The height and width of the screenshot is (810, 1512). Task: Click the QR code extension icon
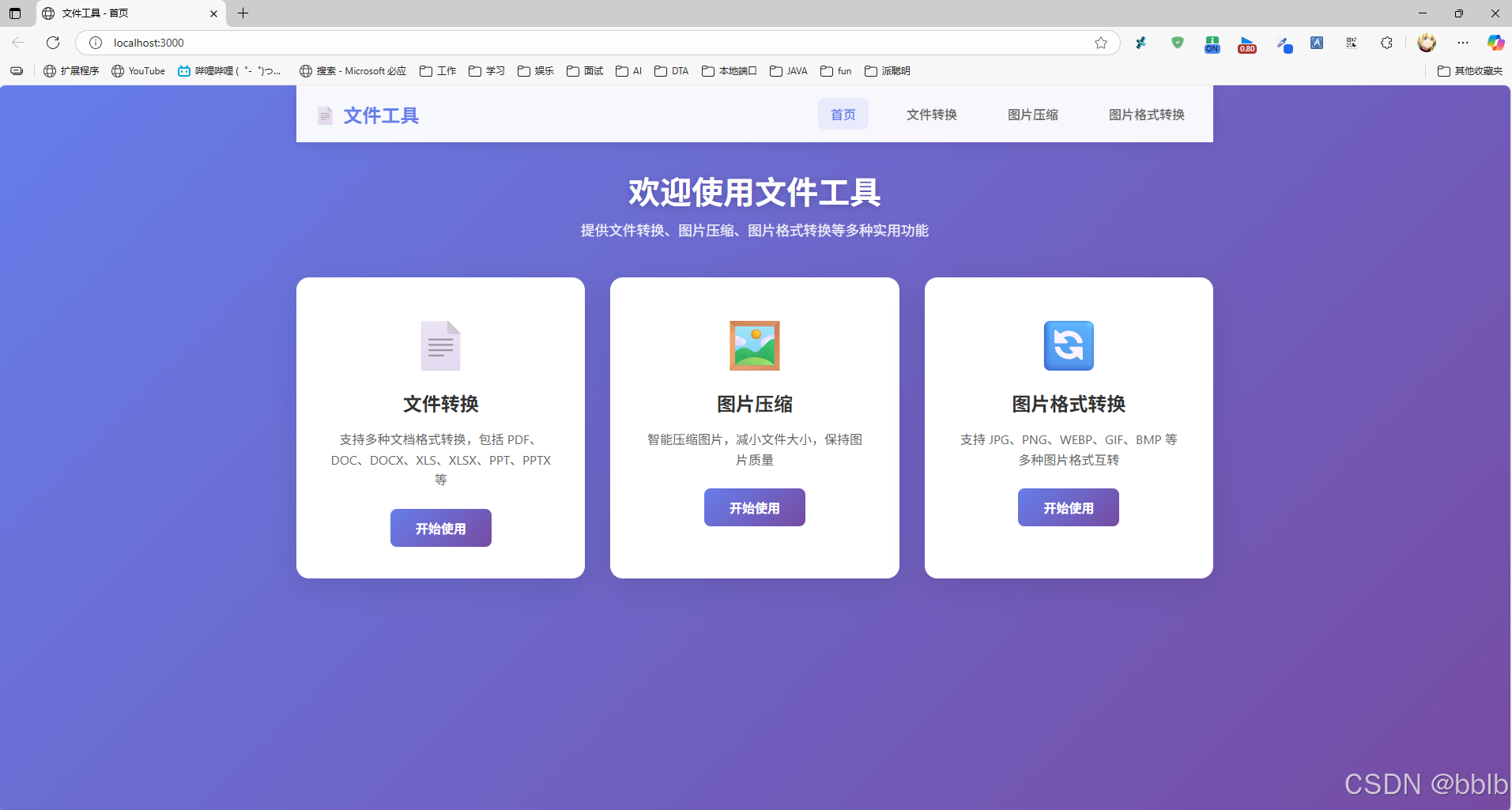point(1350,43)
